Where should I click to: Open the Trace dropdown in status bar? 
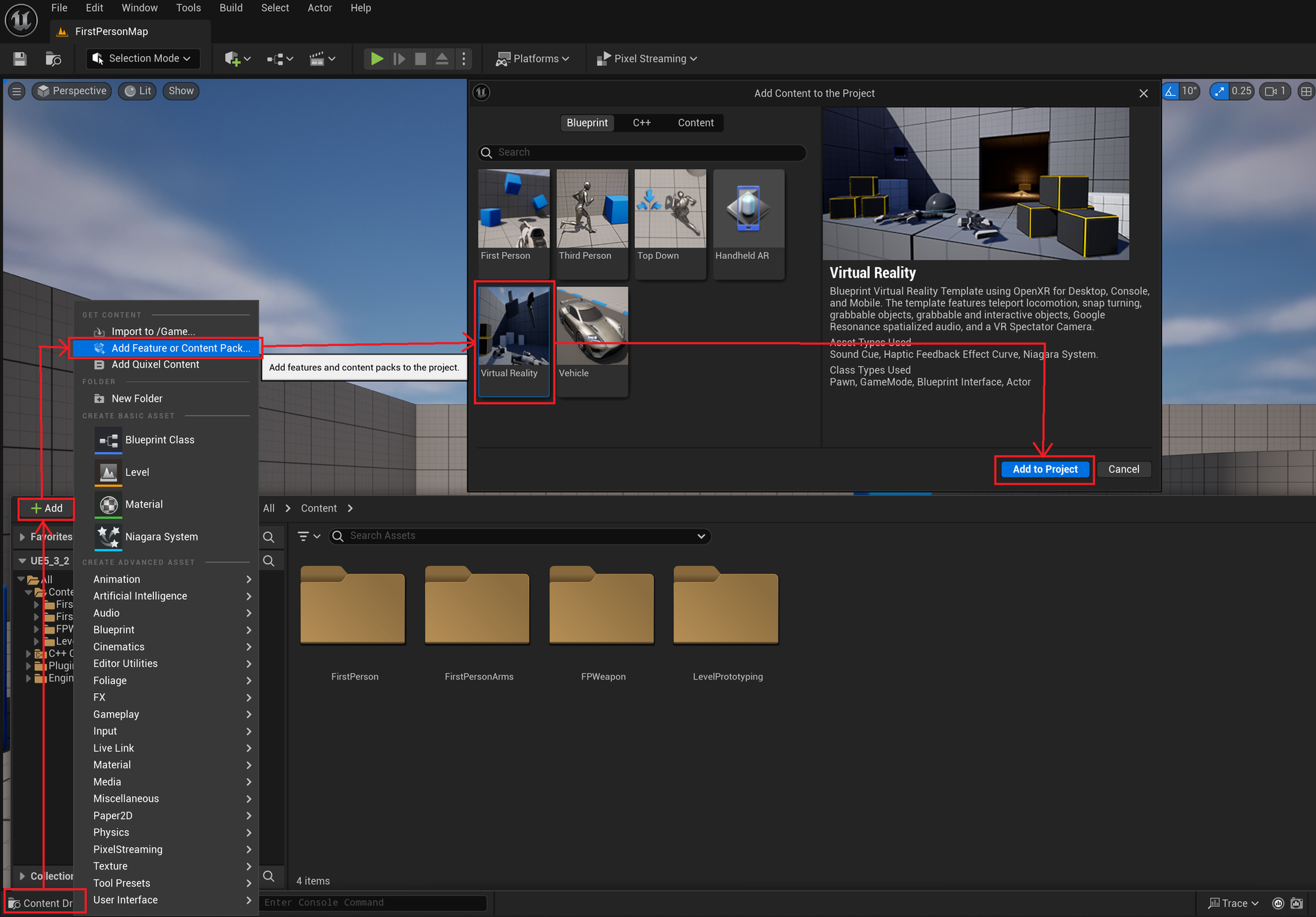tap(1234, 903)
